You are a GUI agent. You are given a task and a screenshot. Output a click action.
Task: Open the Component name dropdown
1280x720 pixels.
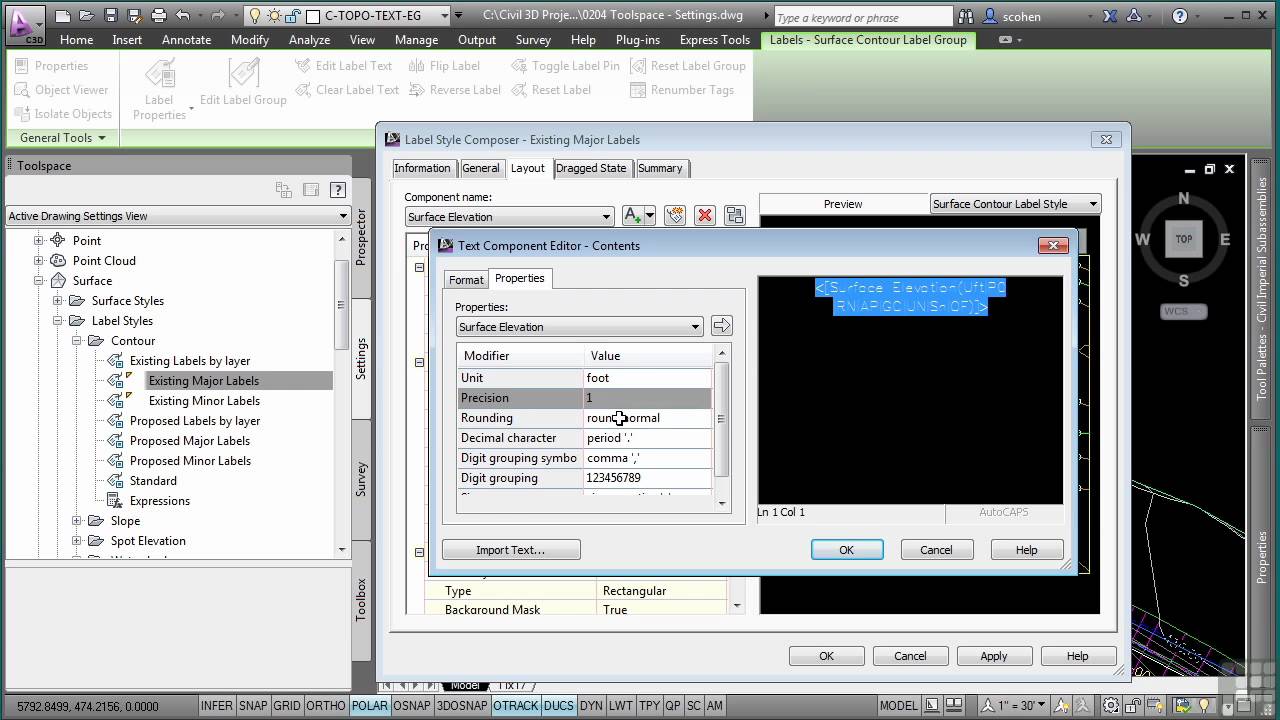[509, 216]
